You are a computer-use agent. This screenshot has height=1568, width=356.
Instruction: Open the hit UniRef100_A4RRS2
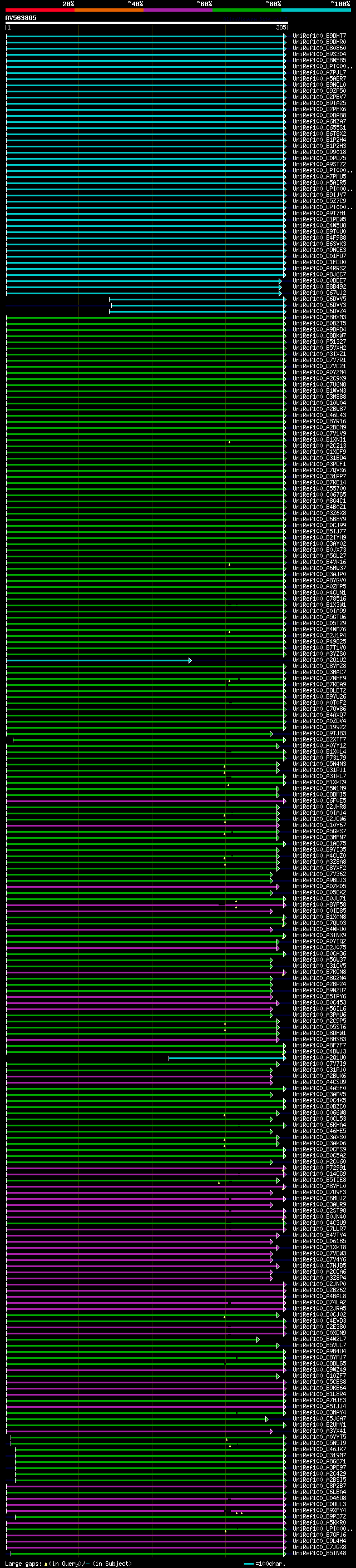click(x=319, y=269)
